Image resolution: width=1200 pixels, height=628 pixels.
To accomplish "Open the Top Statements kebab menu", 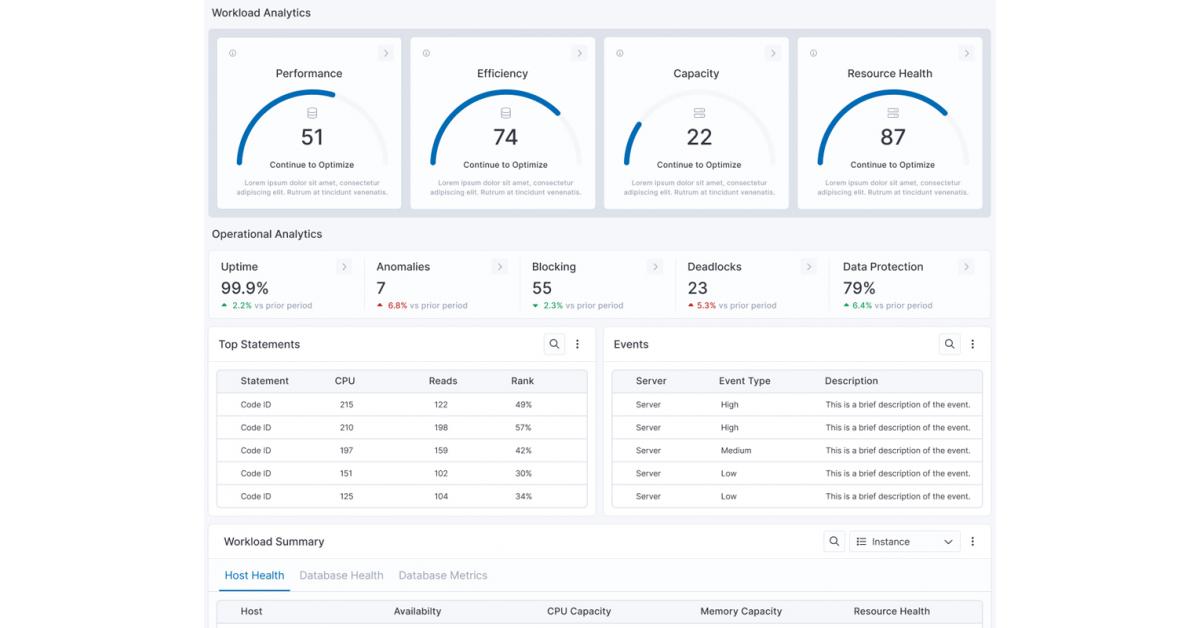I will pos(577,344).
